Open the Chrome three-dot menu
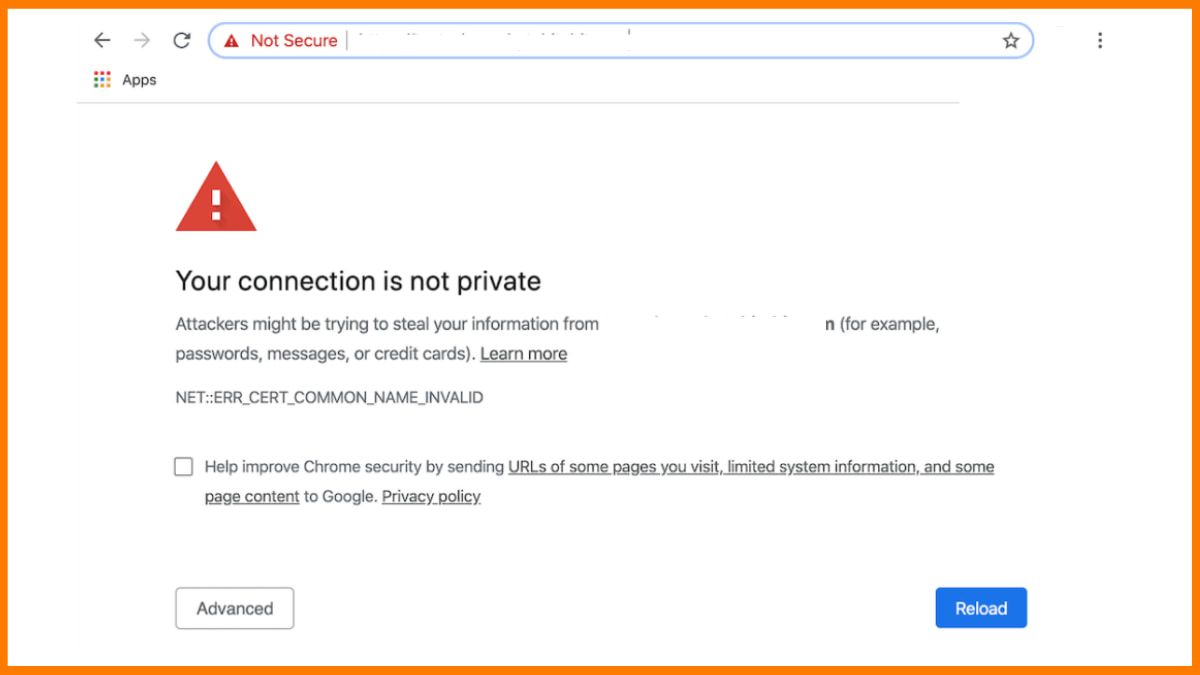The height and width of the screenshot is (675, 1200). pyautogui.click(x=1100, y=41)
